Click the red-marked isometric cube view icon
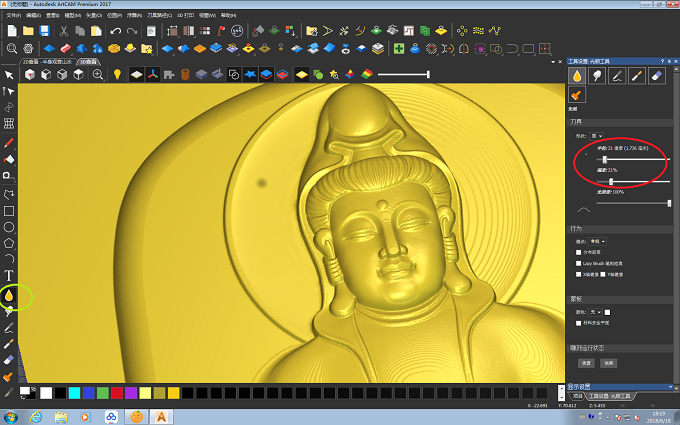The image size is (680, 425). pos(29,75)
